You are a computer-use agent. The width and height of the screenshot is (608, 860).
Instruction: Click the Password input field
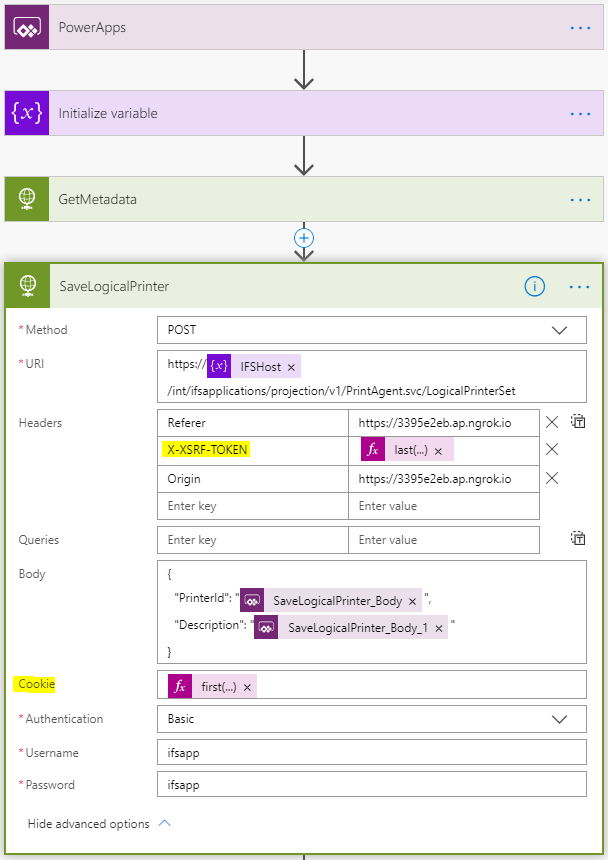tap(371, 785)
